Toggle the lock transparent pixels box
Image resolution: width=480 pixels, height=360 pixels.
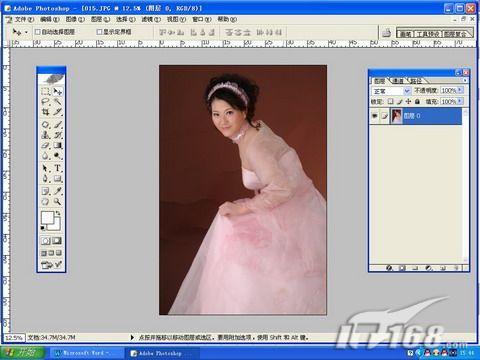click(x=390, y=101)
